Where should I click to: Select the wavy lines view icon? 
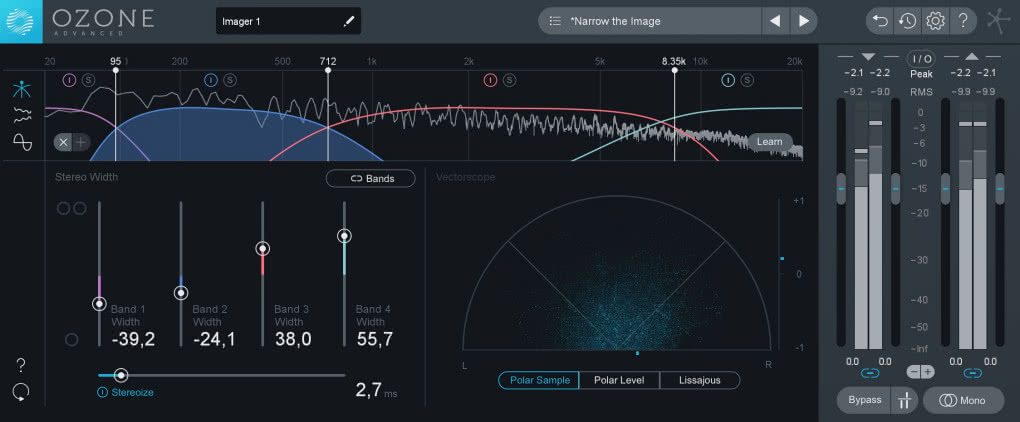22,116
